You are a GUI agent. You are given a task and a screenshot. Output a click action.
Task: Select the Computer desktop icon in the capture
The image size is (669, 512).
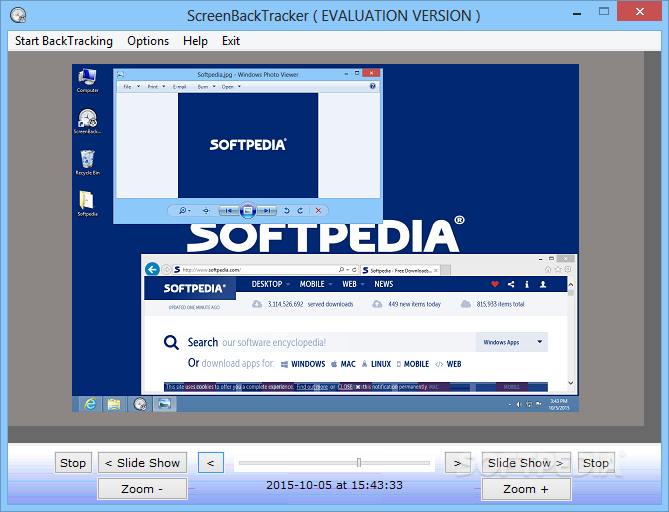[x=87, y=80]
